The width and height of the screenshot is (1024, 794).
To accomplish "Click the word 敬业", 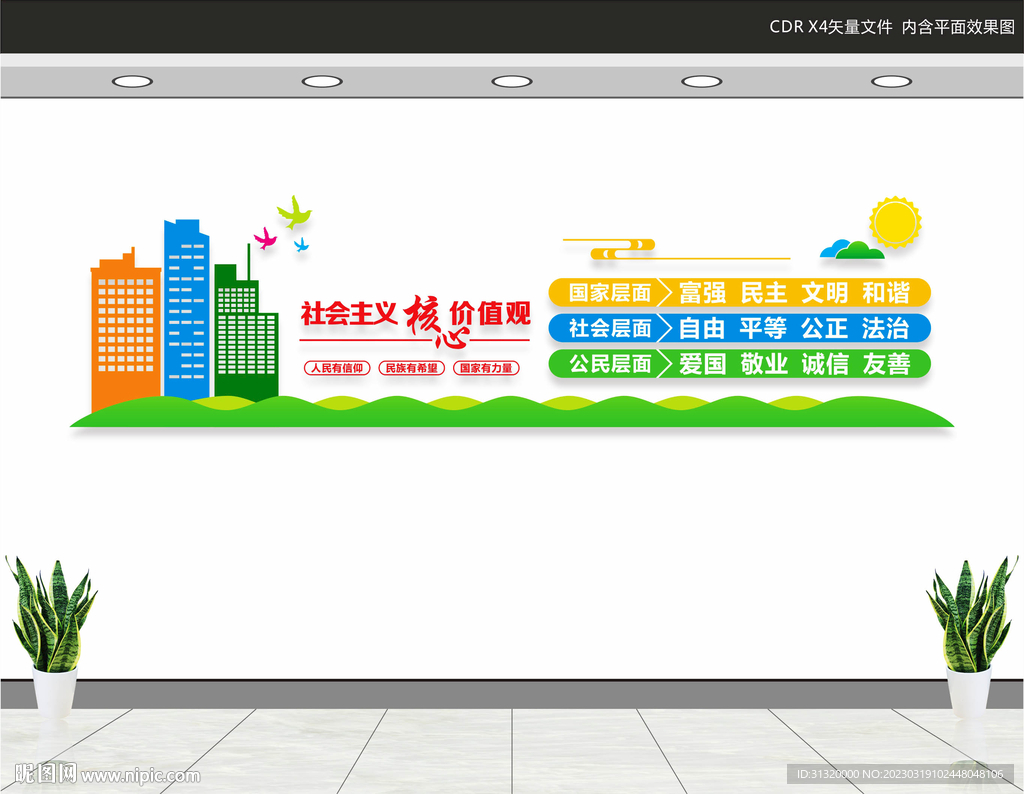I will (763, 364).
